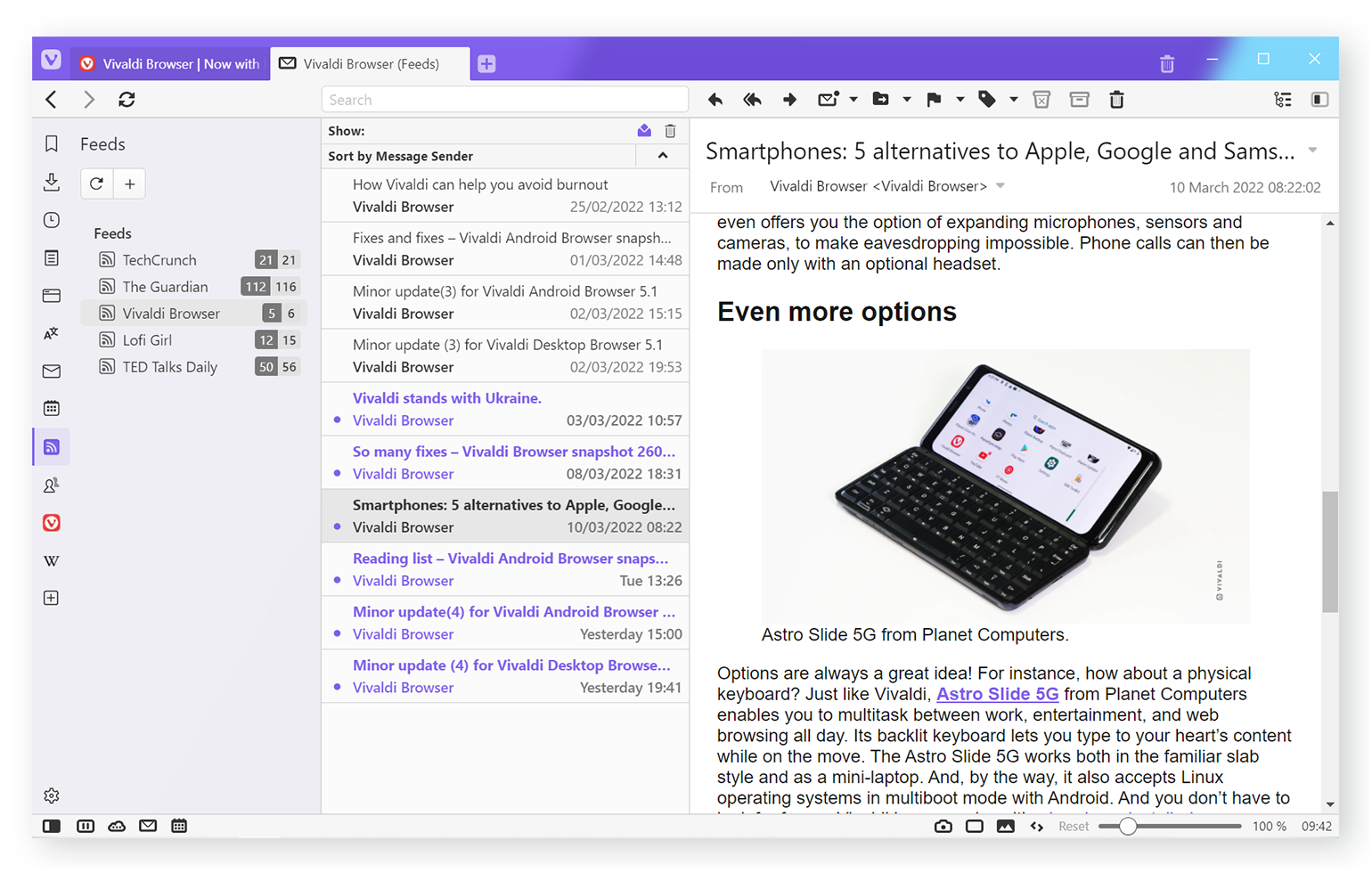Click the page zoom slider handle
Image resolution: width=1372 pixels, height=873 pixels.
[x=1128, y=826]
